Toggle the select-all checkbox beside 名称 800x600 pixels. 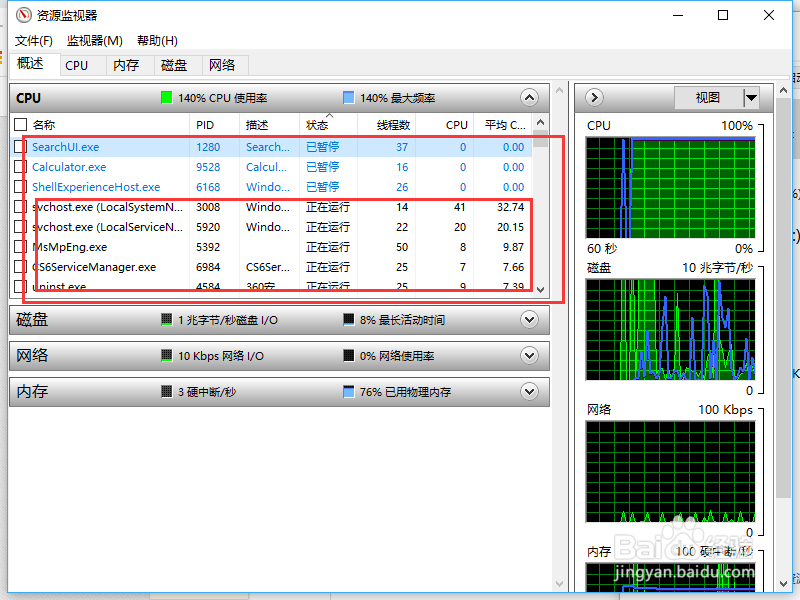coord(20,125)
